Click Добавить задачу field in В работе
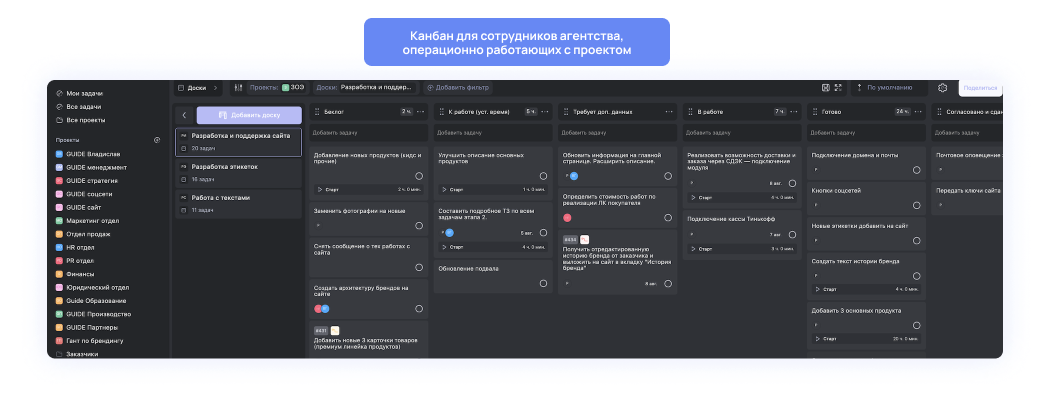The image size is (1050, 394). point(742,133)
